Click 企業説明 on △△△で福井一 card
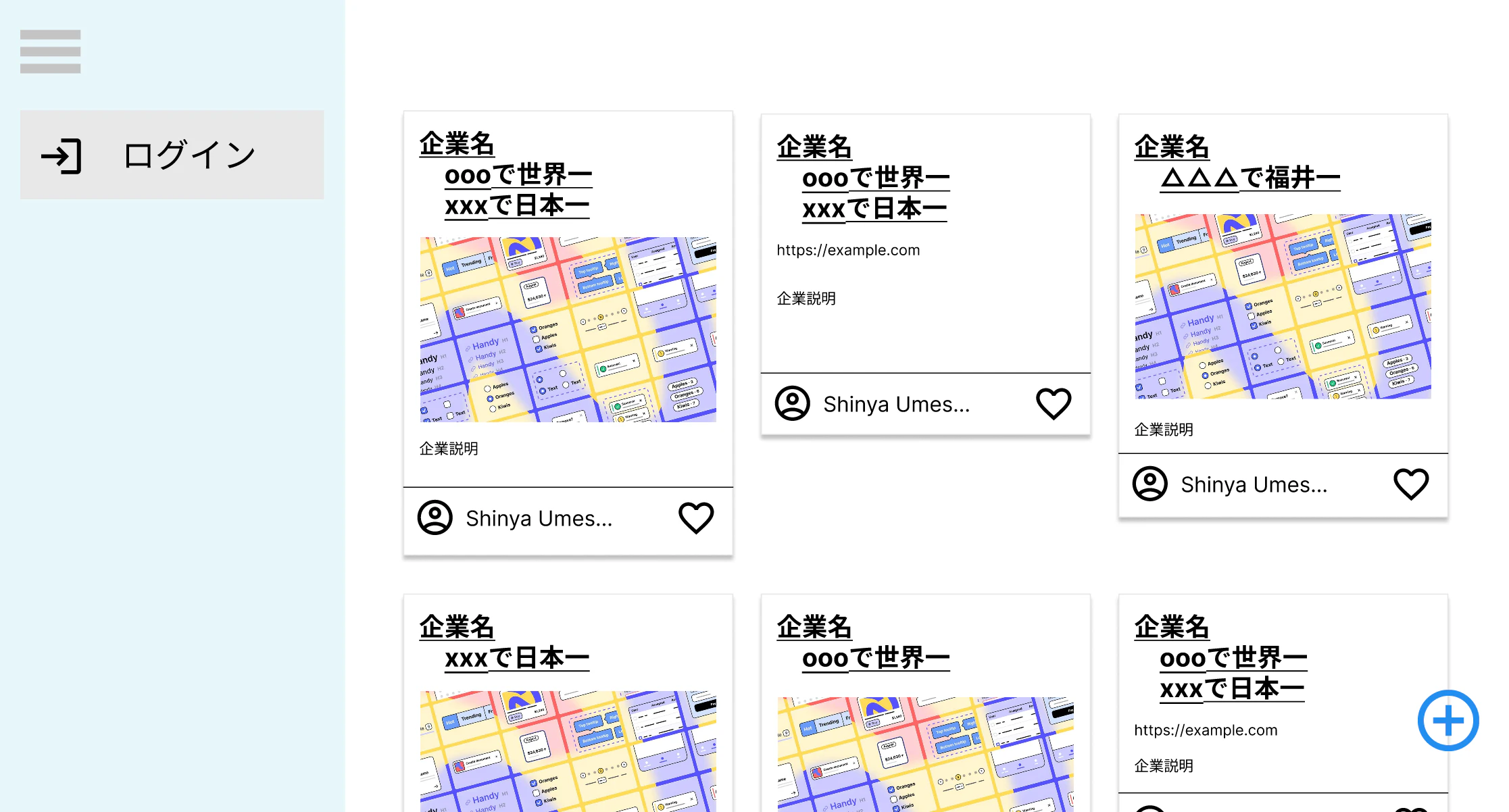Screen dimensions: 1509x812 [1164, 430]
